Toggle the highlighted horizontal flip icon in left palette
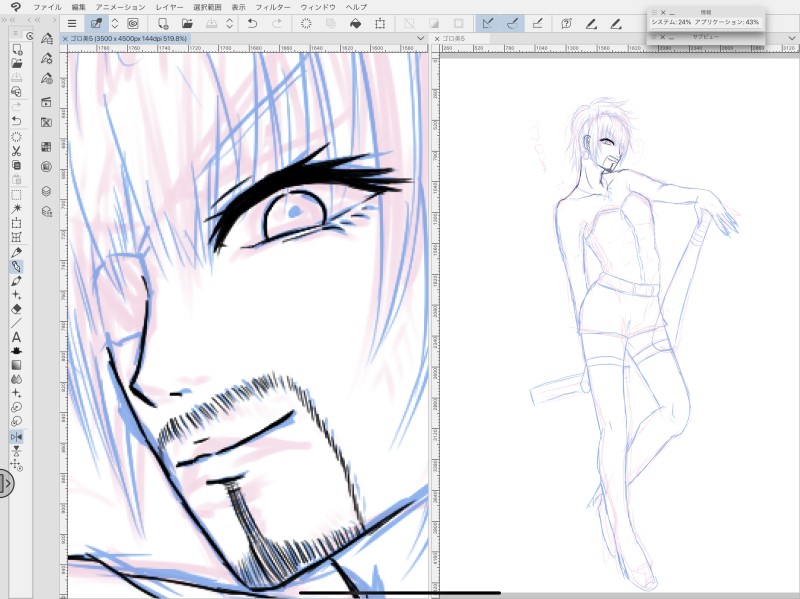800x599 pixels. (x=16, y=437)
